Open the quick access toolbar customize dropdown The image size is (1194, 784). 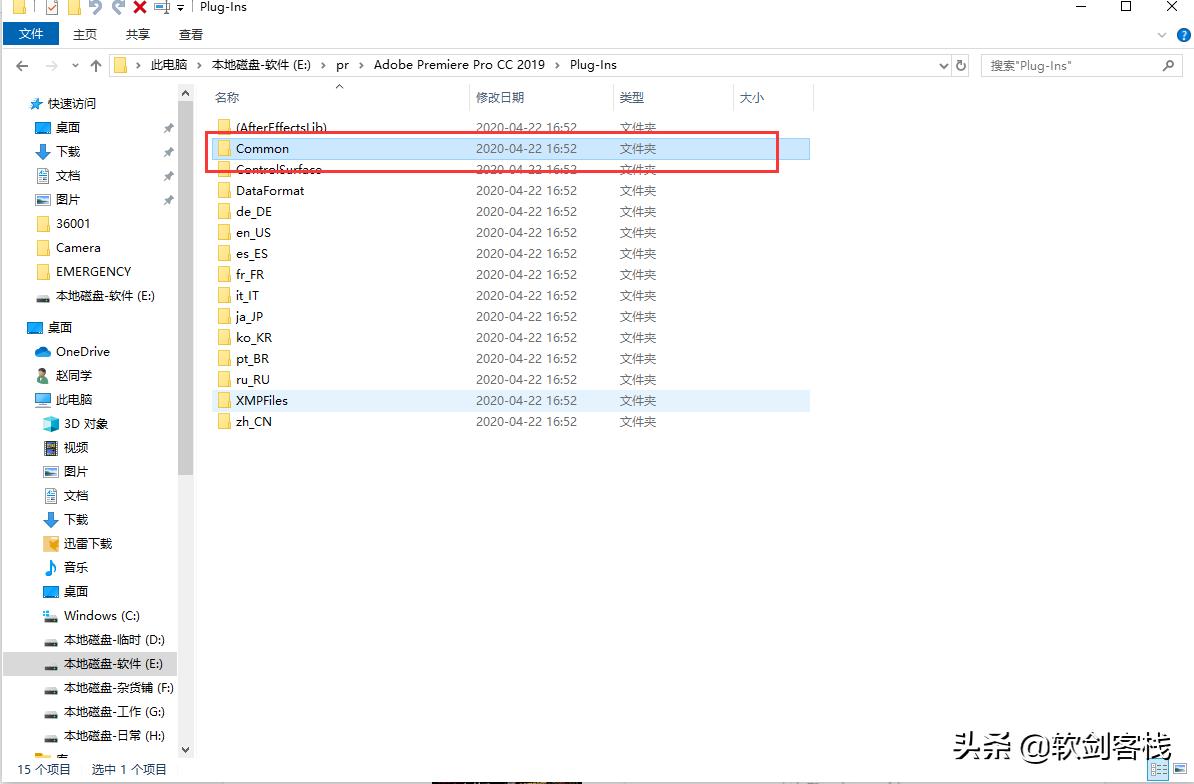pos(180,8)
